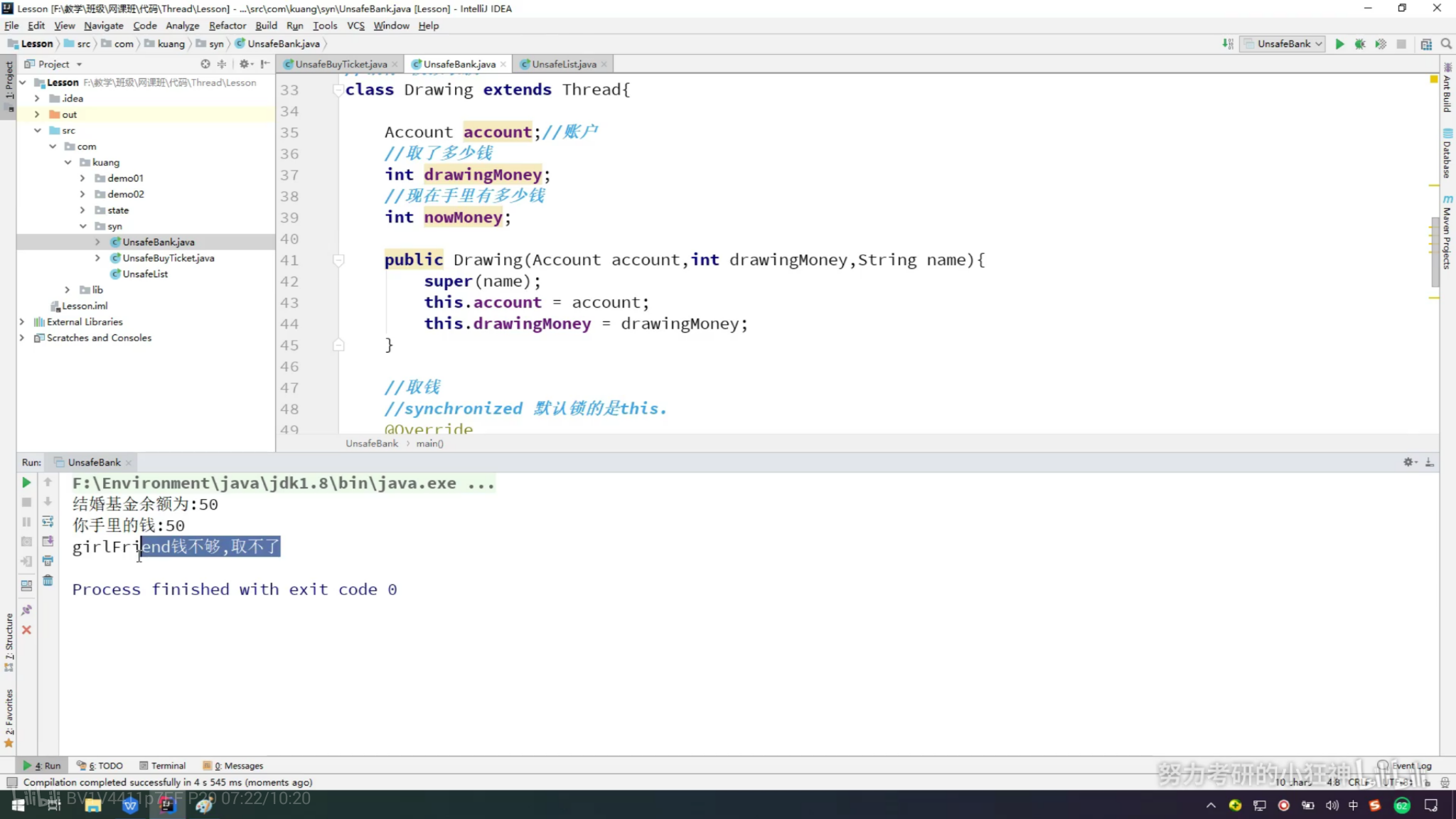Viewport: 1456px width, 819px height.
Task: Run UnsafeBank with coverage
Action: (x=1381, y=44)
